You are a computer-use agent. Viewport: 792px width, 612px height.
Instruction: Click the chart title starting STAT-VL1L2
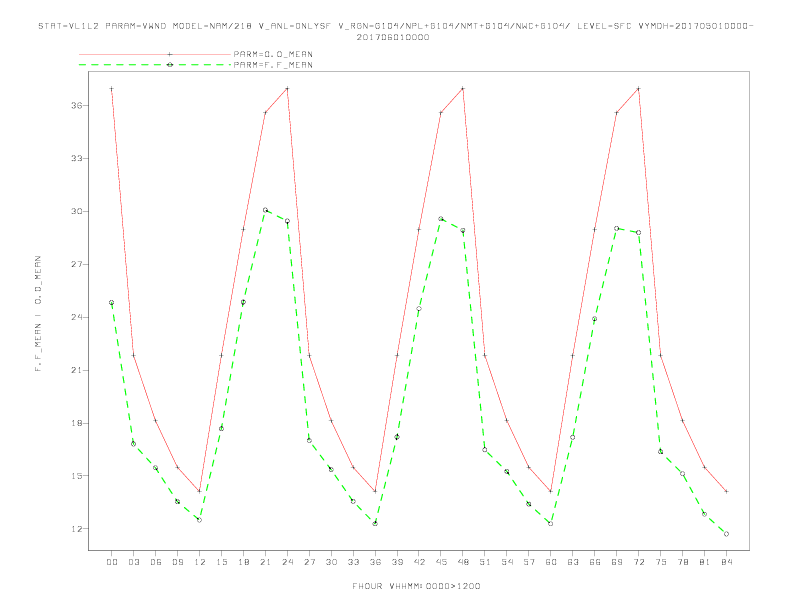[x=395, y=26]
